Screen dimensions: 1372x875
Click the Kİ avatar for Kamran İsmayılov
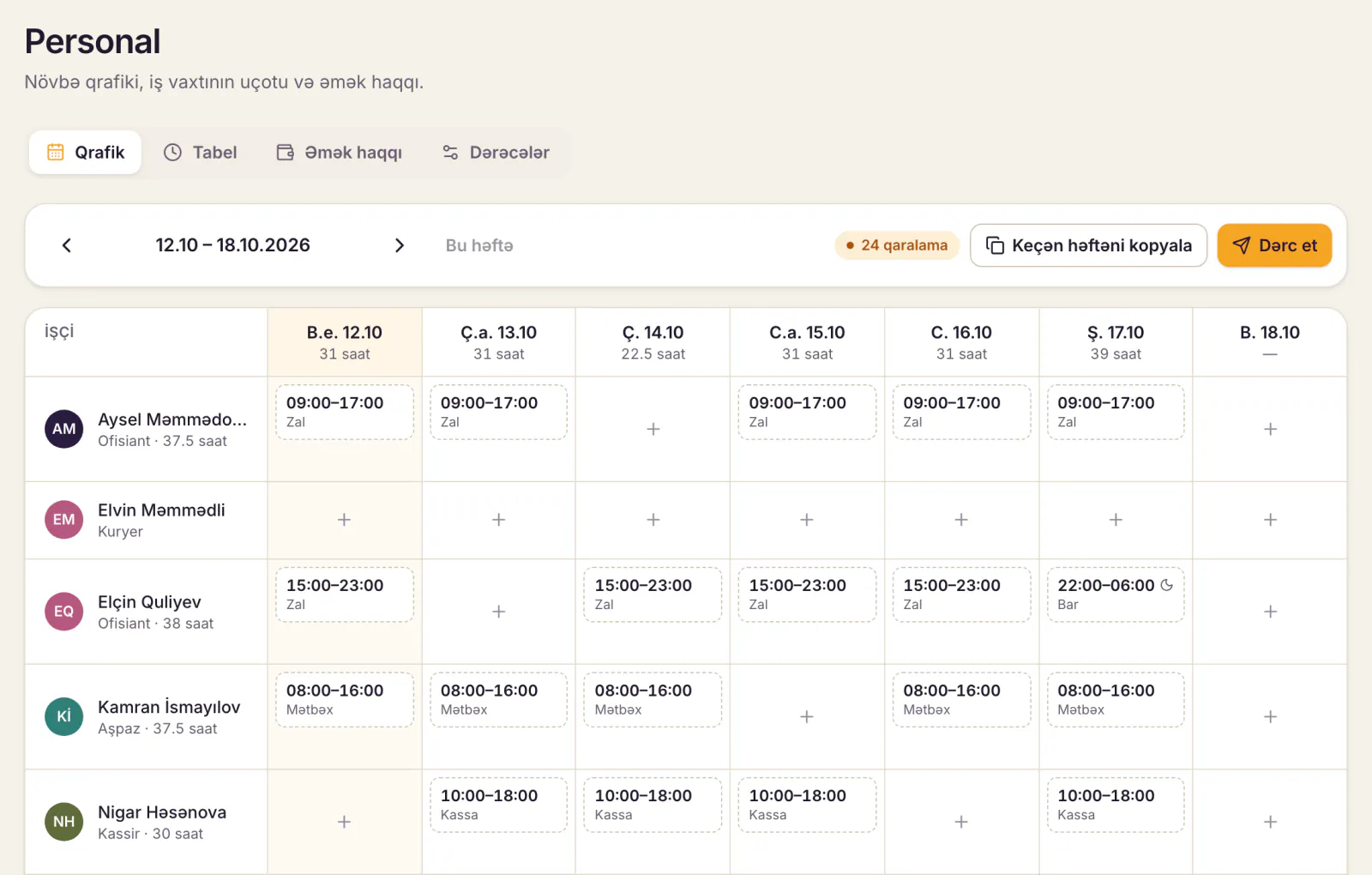tap(64, 716)
